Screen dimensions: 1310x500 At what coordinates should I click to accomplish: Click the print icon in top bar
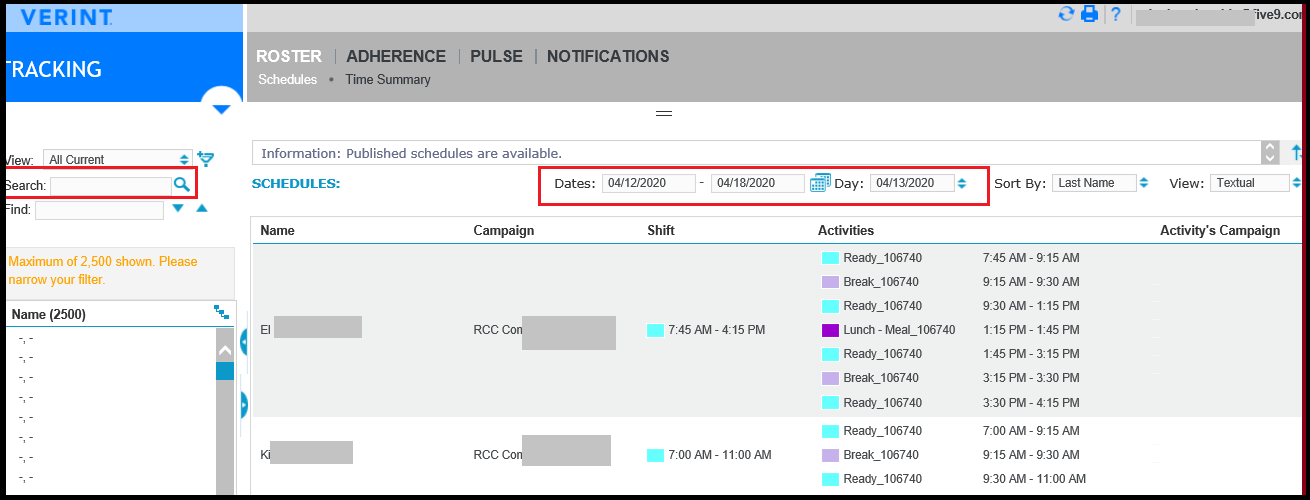pos(1090,14)
